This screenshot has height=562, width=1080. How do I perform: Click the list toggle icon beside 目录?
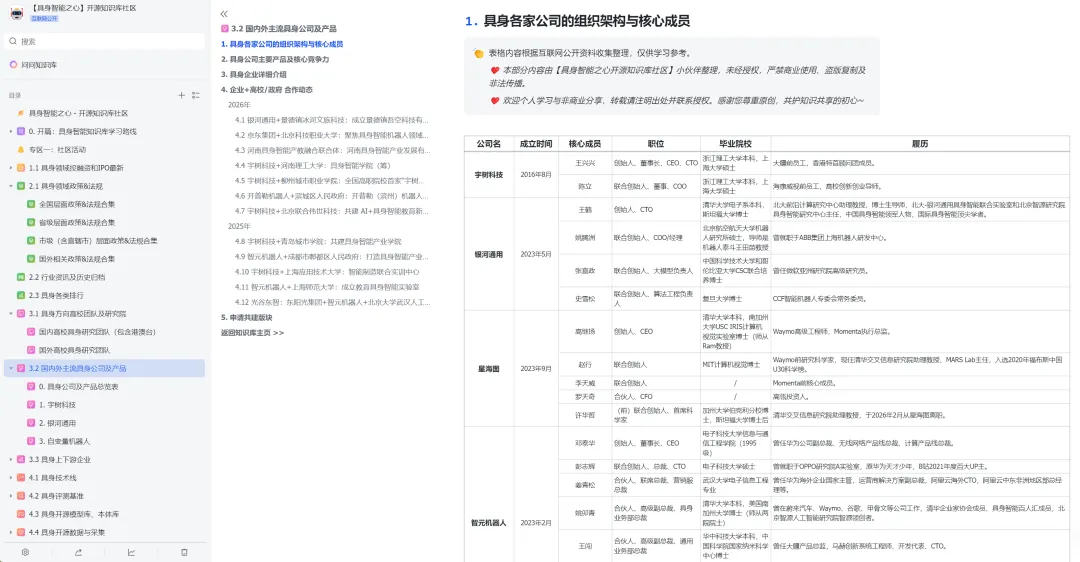(x=196, y=95)
